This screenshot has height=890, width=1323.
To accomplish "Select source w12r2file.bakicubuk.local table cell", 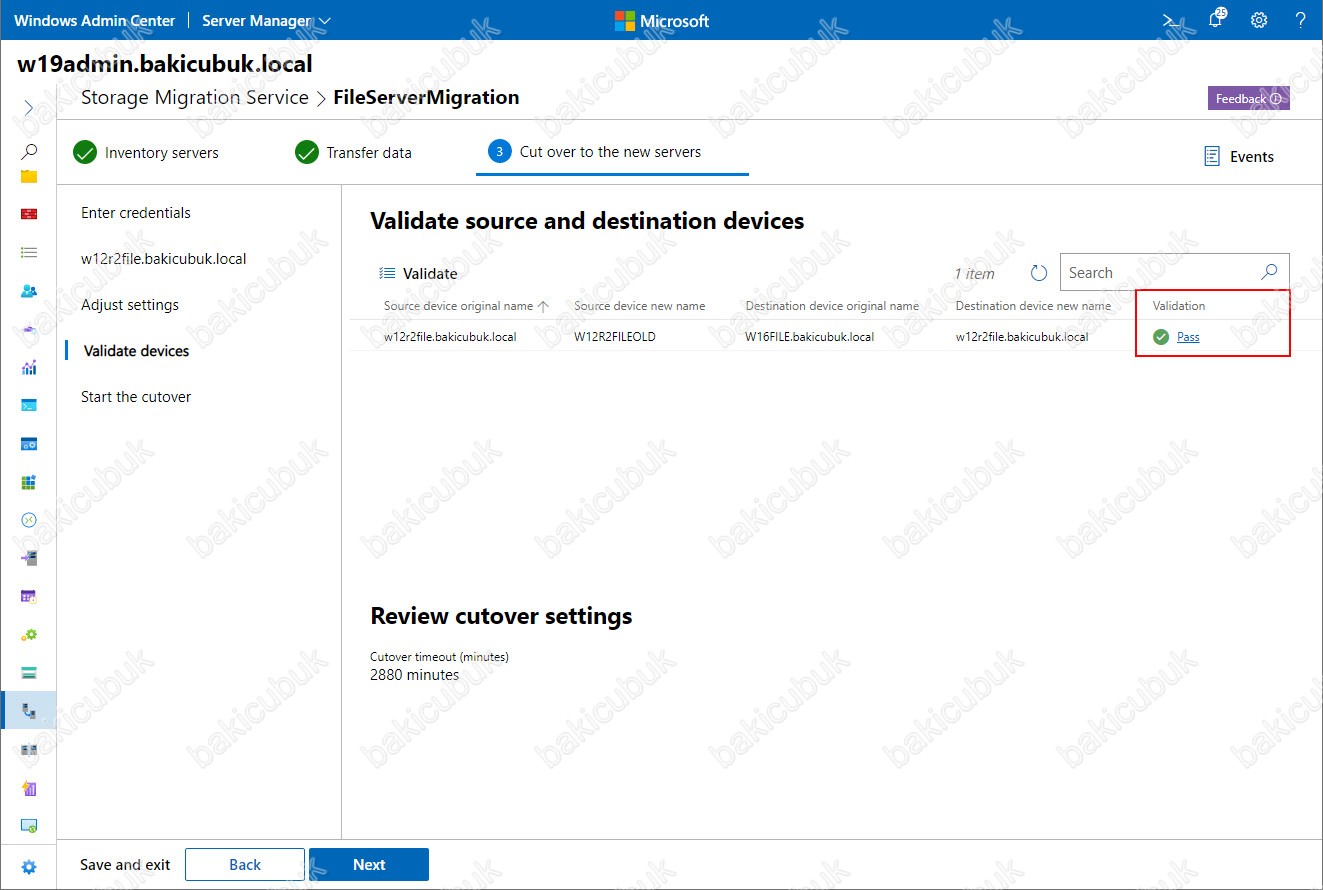I will tap(450, 337).
